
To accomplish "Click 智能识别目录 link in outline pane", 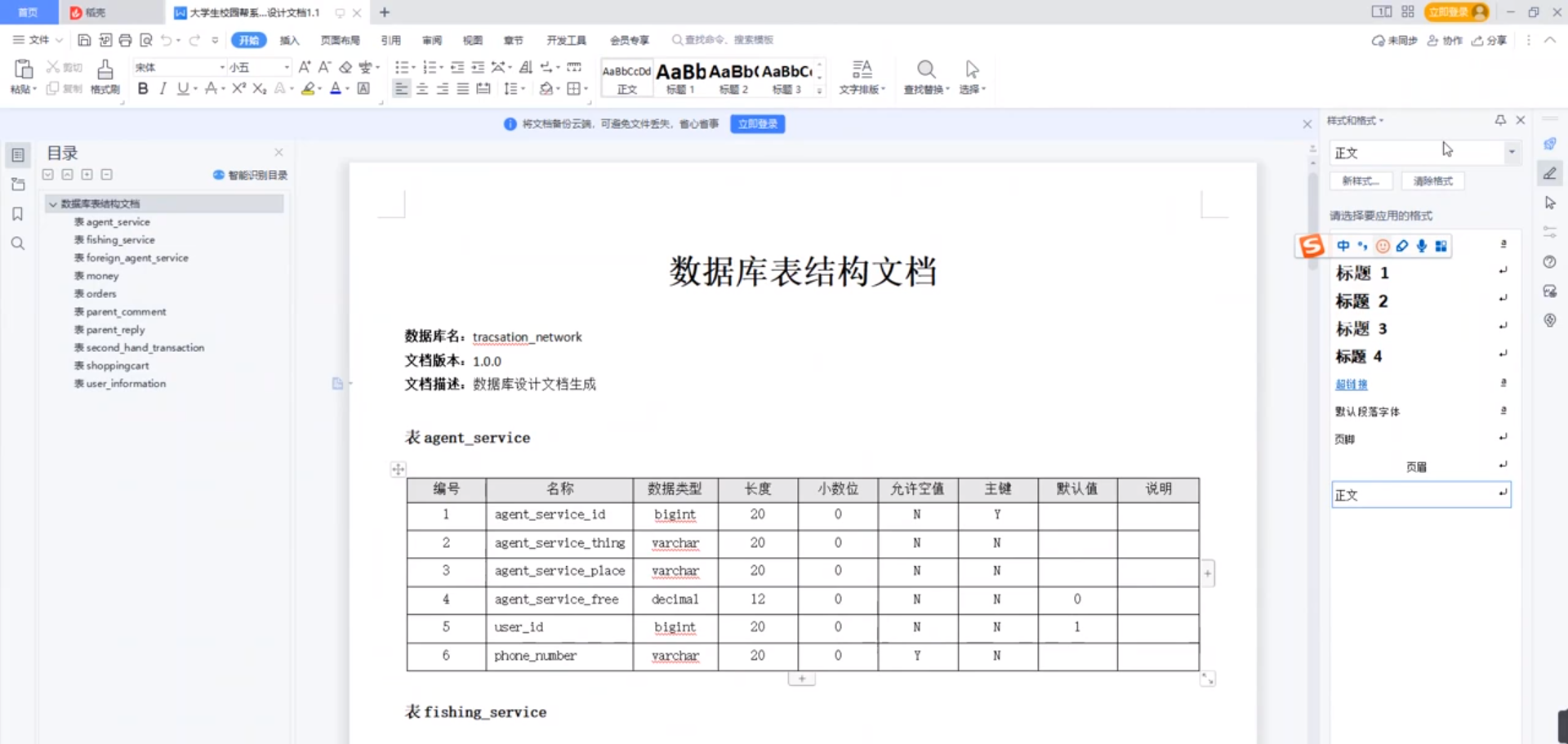I will point(251,175).
